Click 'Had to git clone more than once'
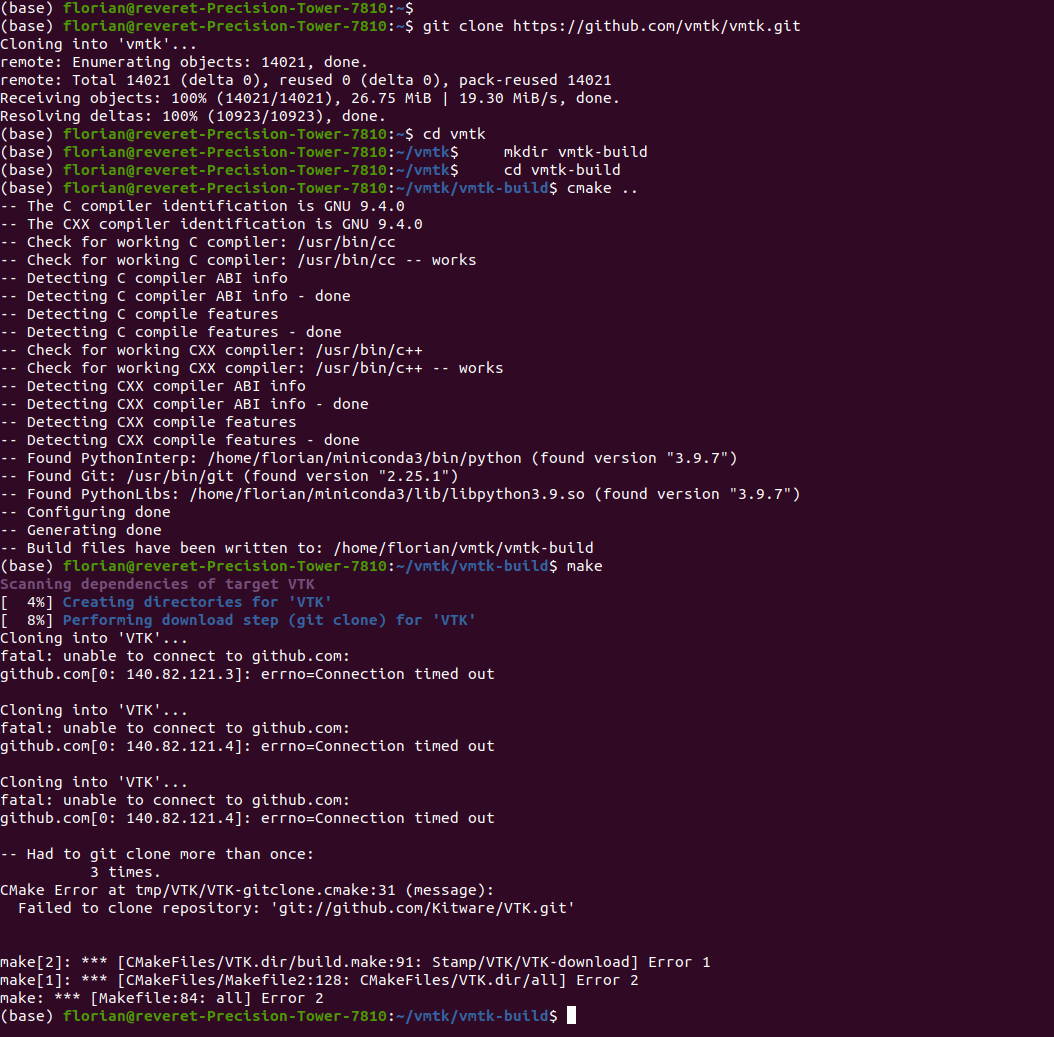 click(x=157, y=854)
